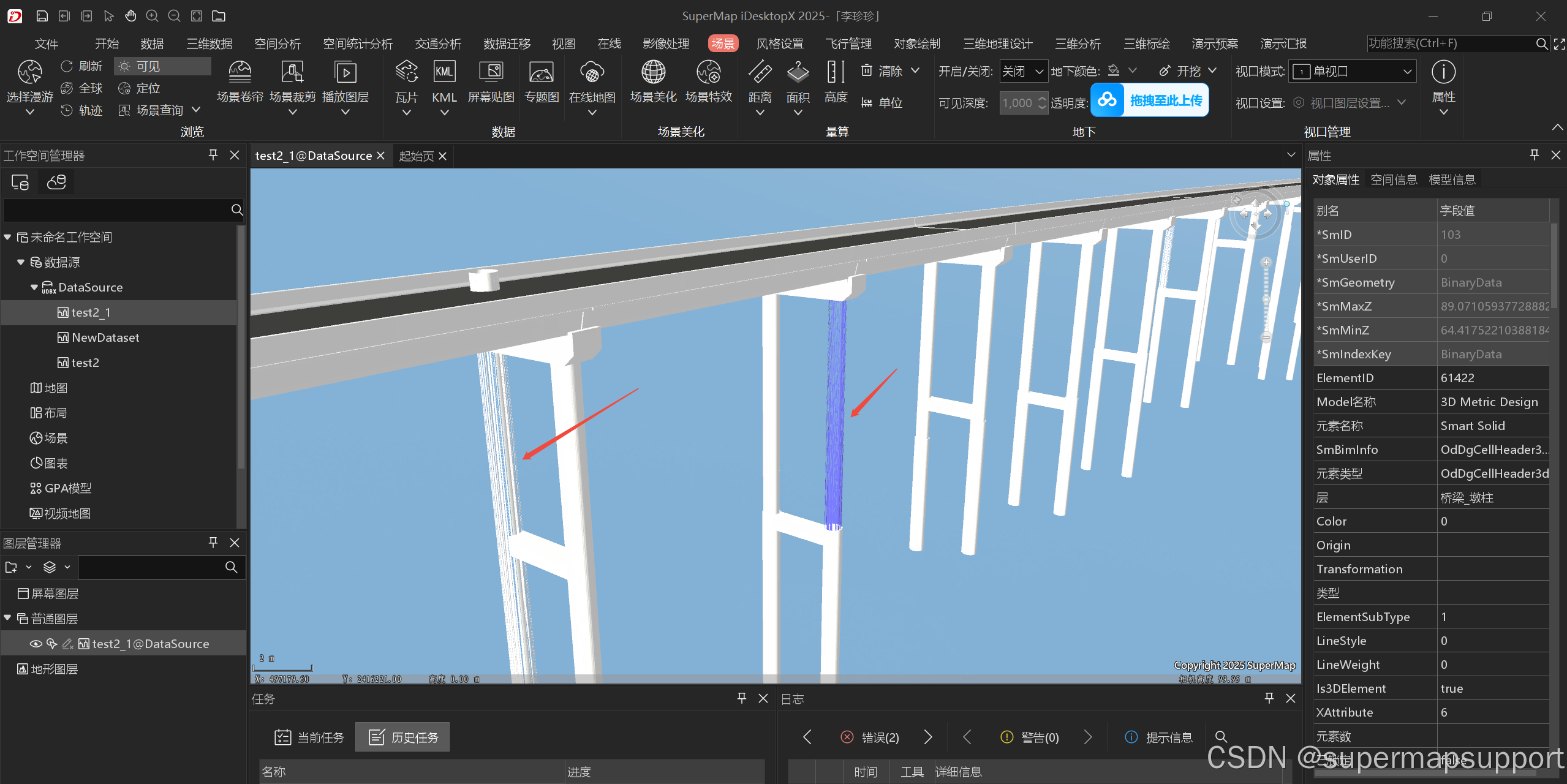Image resolution: width=1567 pixels, height=784 pixels.
Task: Open the 风格设置 ribbon tab
Action: tap(780, 43)
